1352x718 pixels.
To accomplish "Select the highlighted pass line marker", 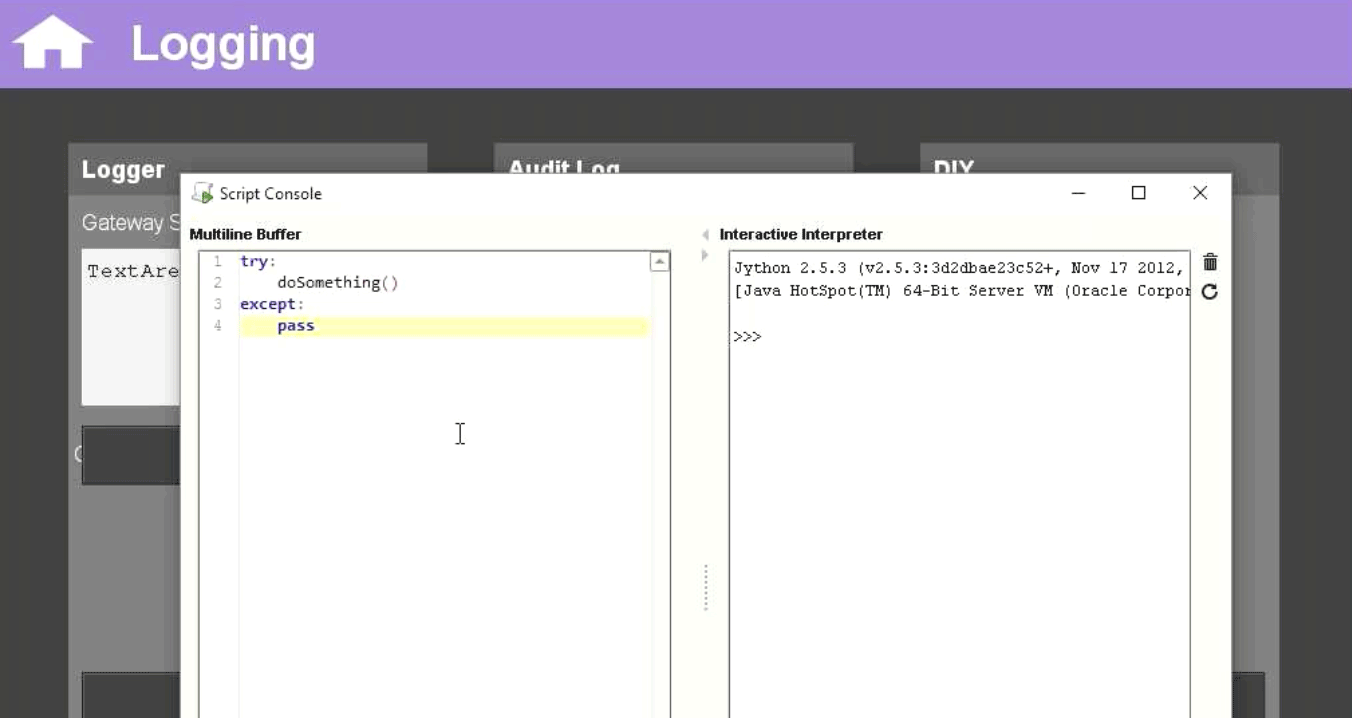I will click(295, 325).
